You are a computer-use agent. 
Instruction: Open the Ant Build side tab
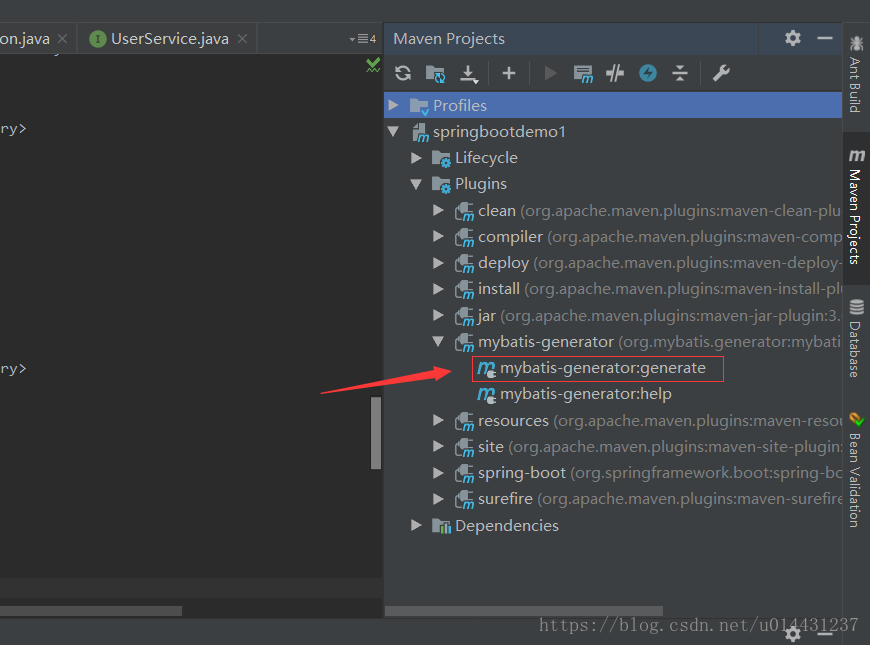856,74
